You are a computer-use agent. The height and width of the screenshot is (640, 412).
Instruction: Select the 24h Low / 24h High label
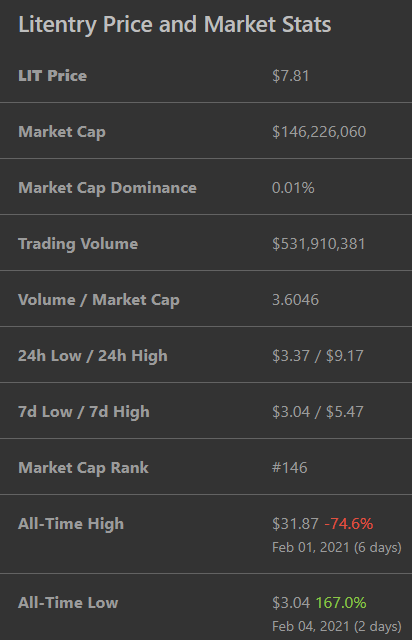[93, 356]
